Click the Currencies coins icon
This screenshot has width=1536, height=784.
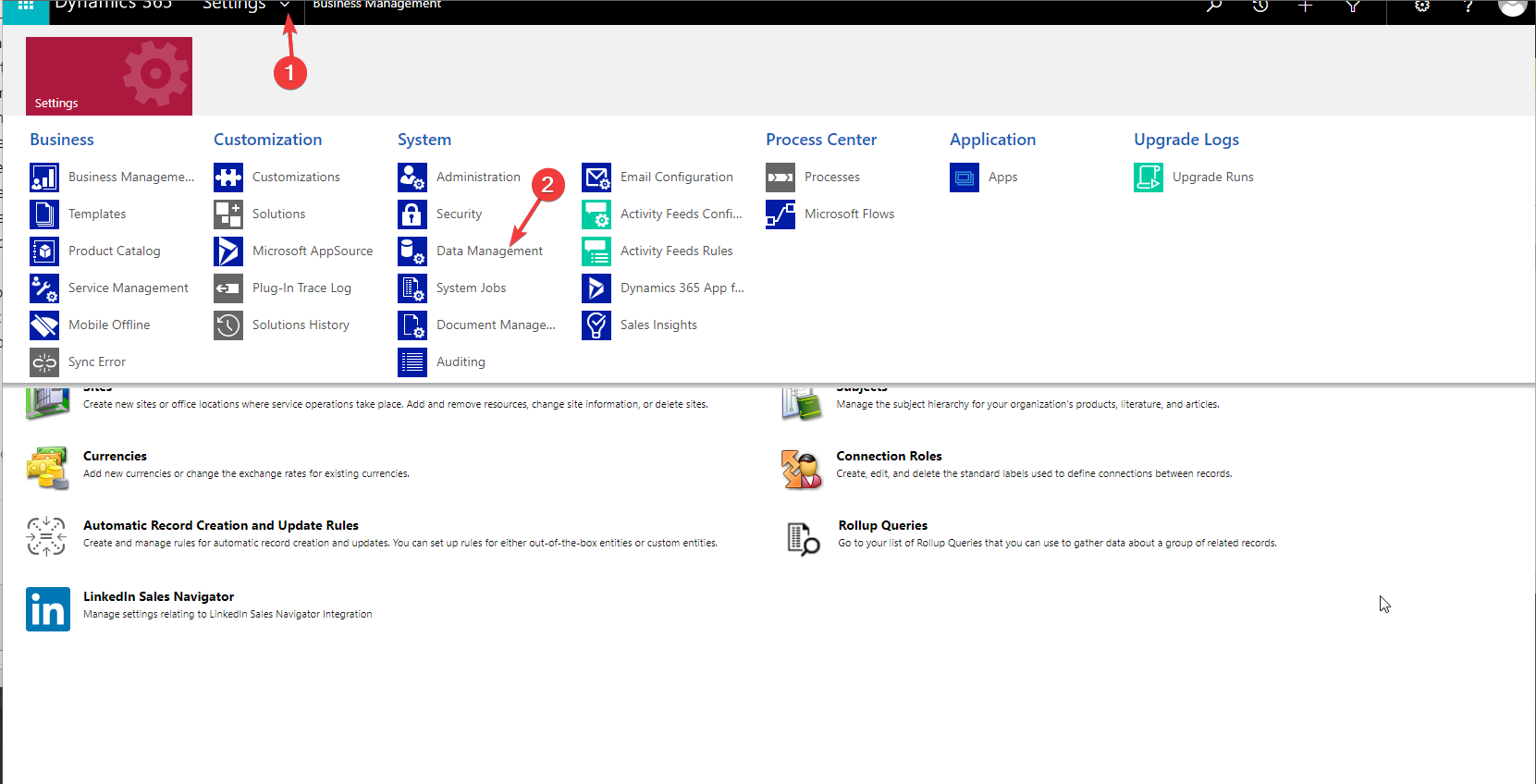point(48,468)
